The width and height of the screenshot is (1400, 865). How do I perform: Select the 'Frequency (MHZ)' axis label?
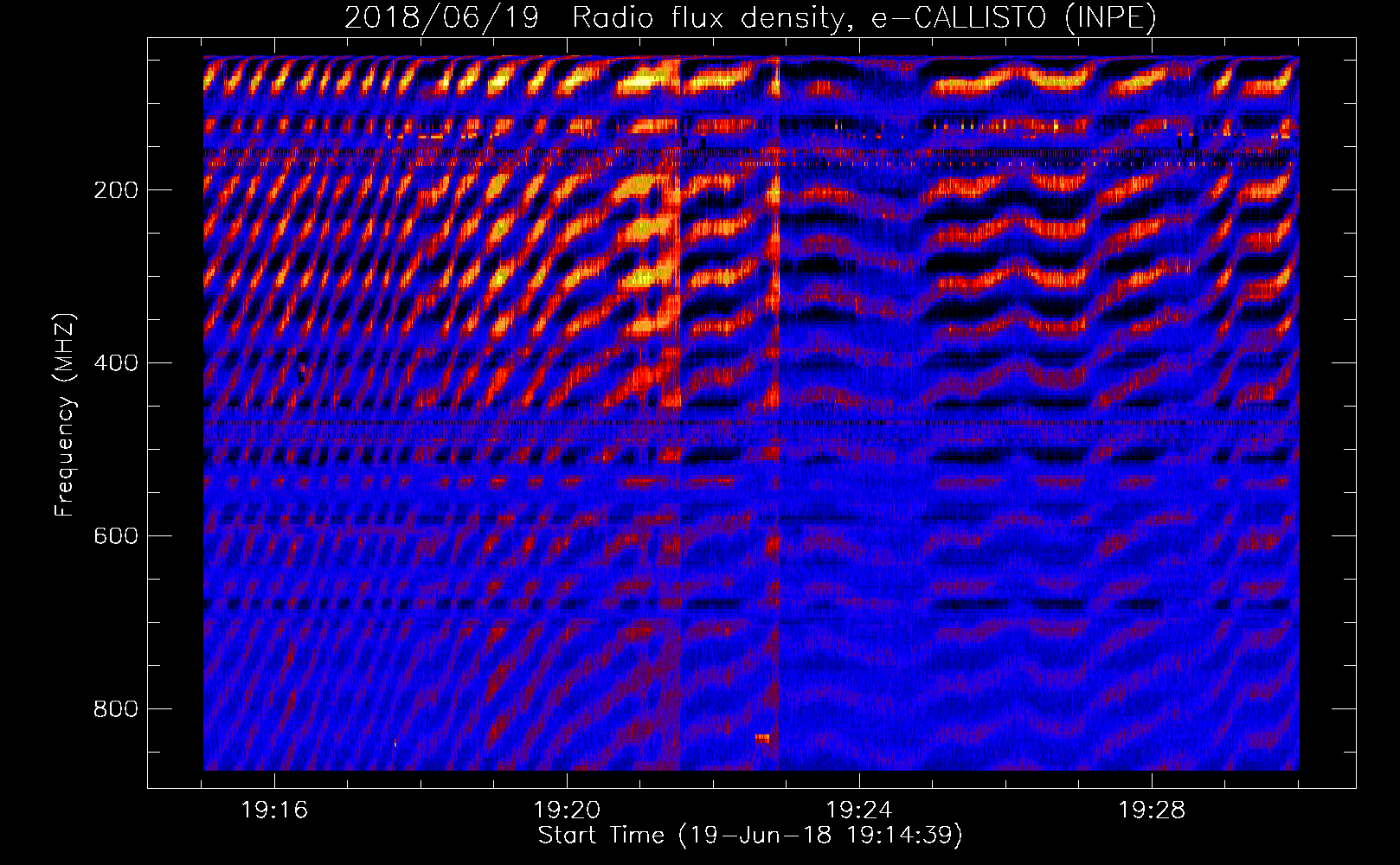pyautogui.click(x=65, y=415)
